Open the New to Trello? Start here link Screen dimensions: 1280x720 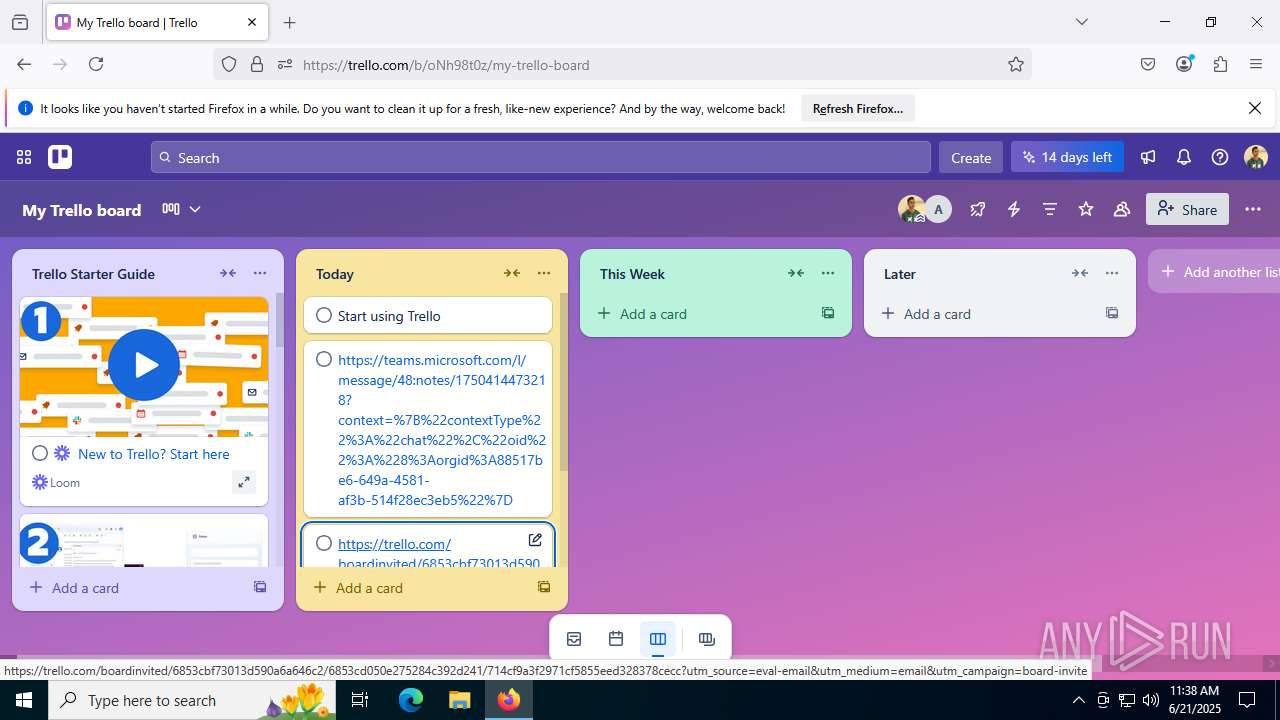[154, 454]
